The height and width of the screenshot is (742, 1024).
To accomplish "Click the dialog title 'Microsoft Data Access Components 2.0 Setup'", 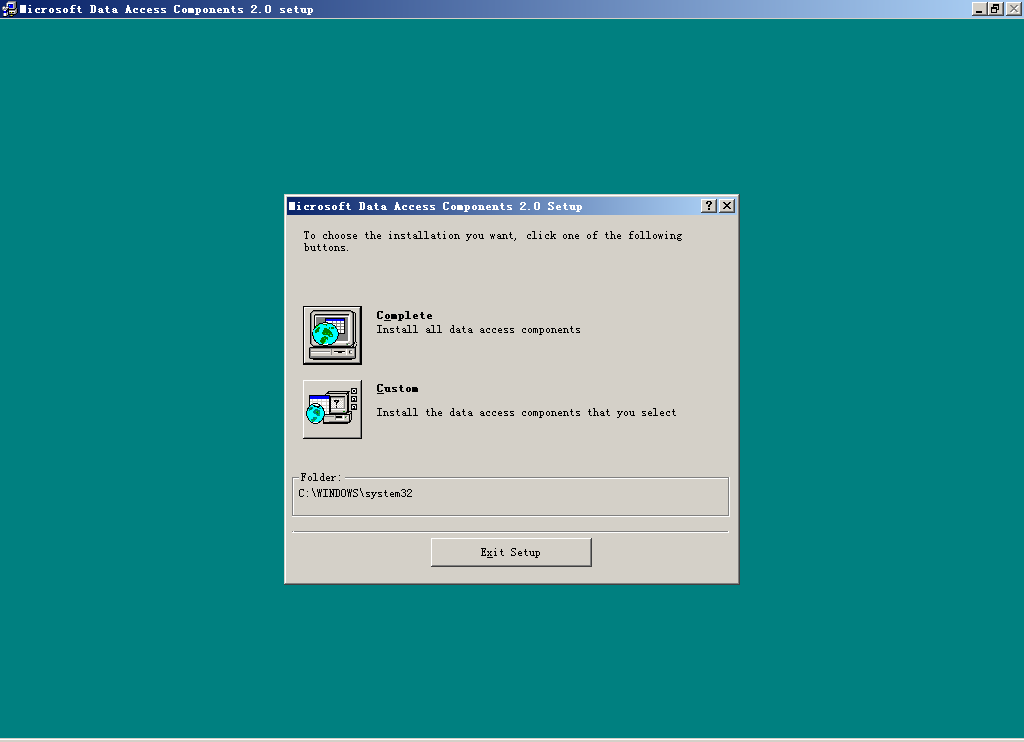I will (436, 206).
